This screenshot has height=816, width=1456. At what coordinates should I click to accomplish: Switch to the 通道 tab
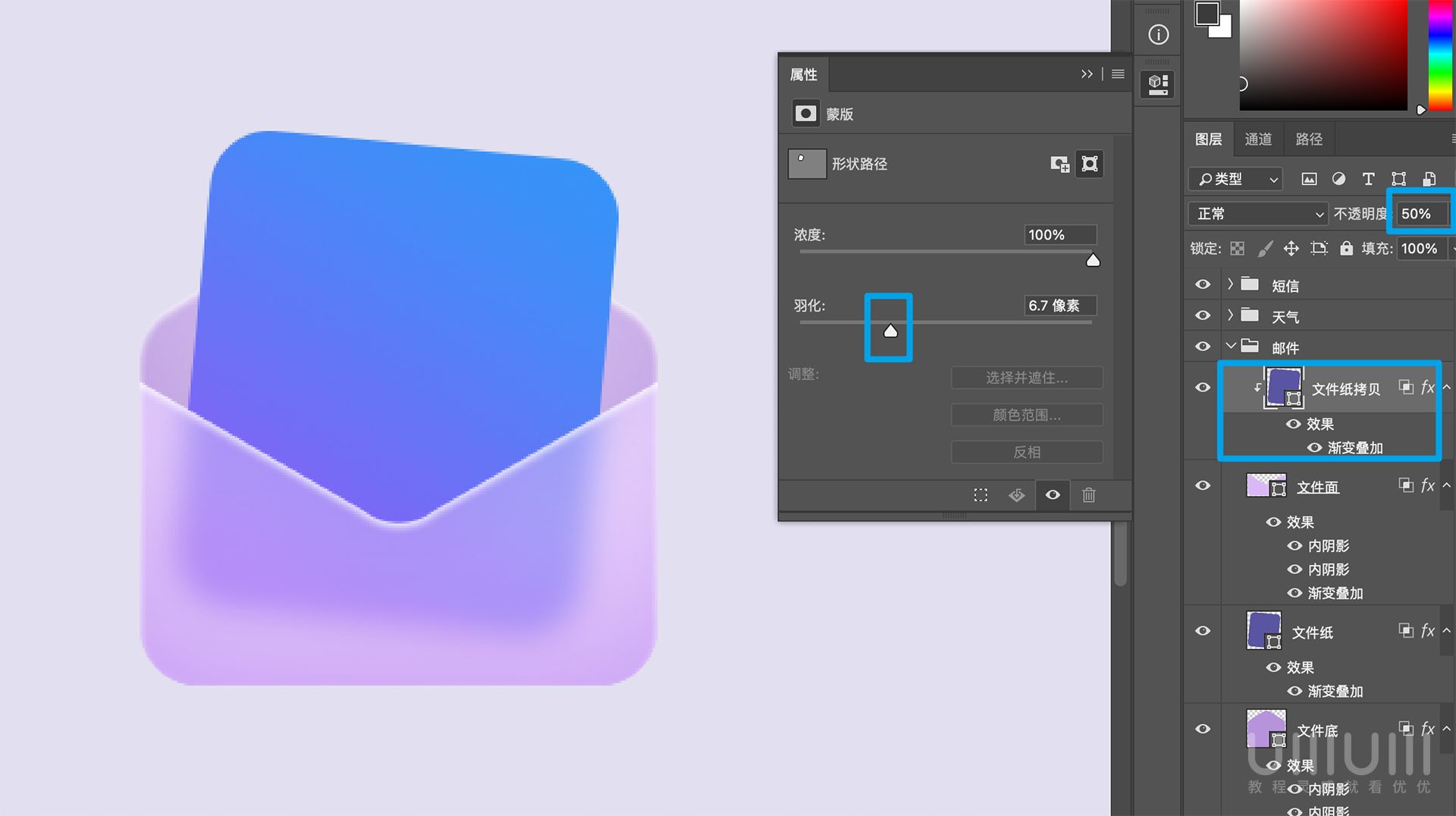click(1258, 139)
